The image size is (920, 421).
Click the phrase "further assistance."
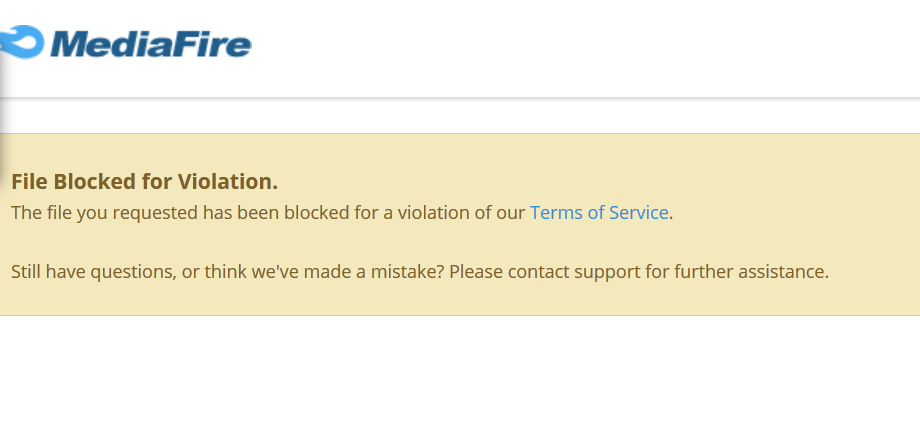point(751,272)
